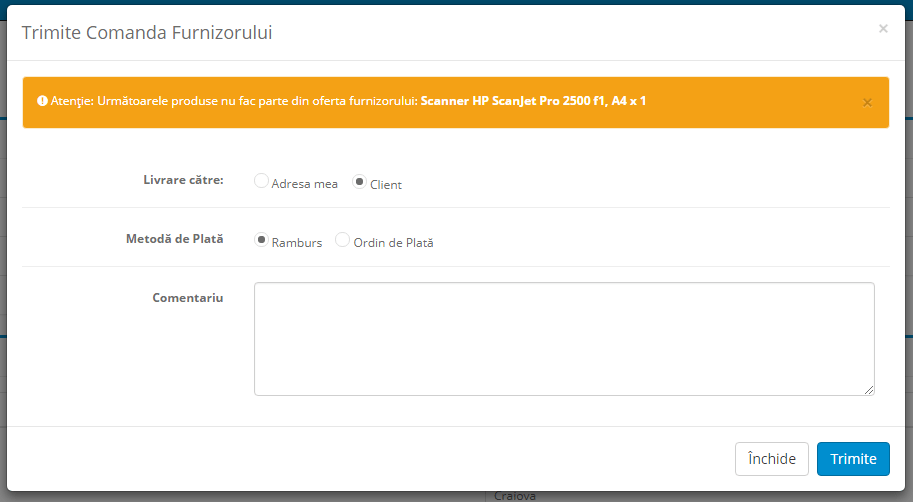The height and width of the screenshot is (502, 913).
Task: Close the Trimite Comanda Furnizorului dialog
Action: (x=882, y=29)
